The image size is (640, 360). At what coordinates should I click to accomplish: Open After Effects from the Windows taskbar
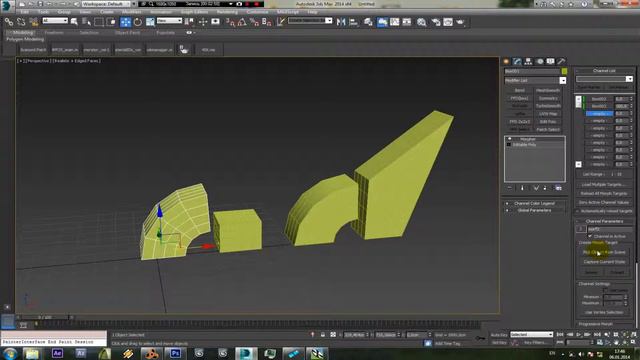point(57,353)
